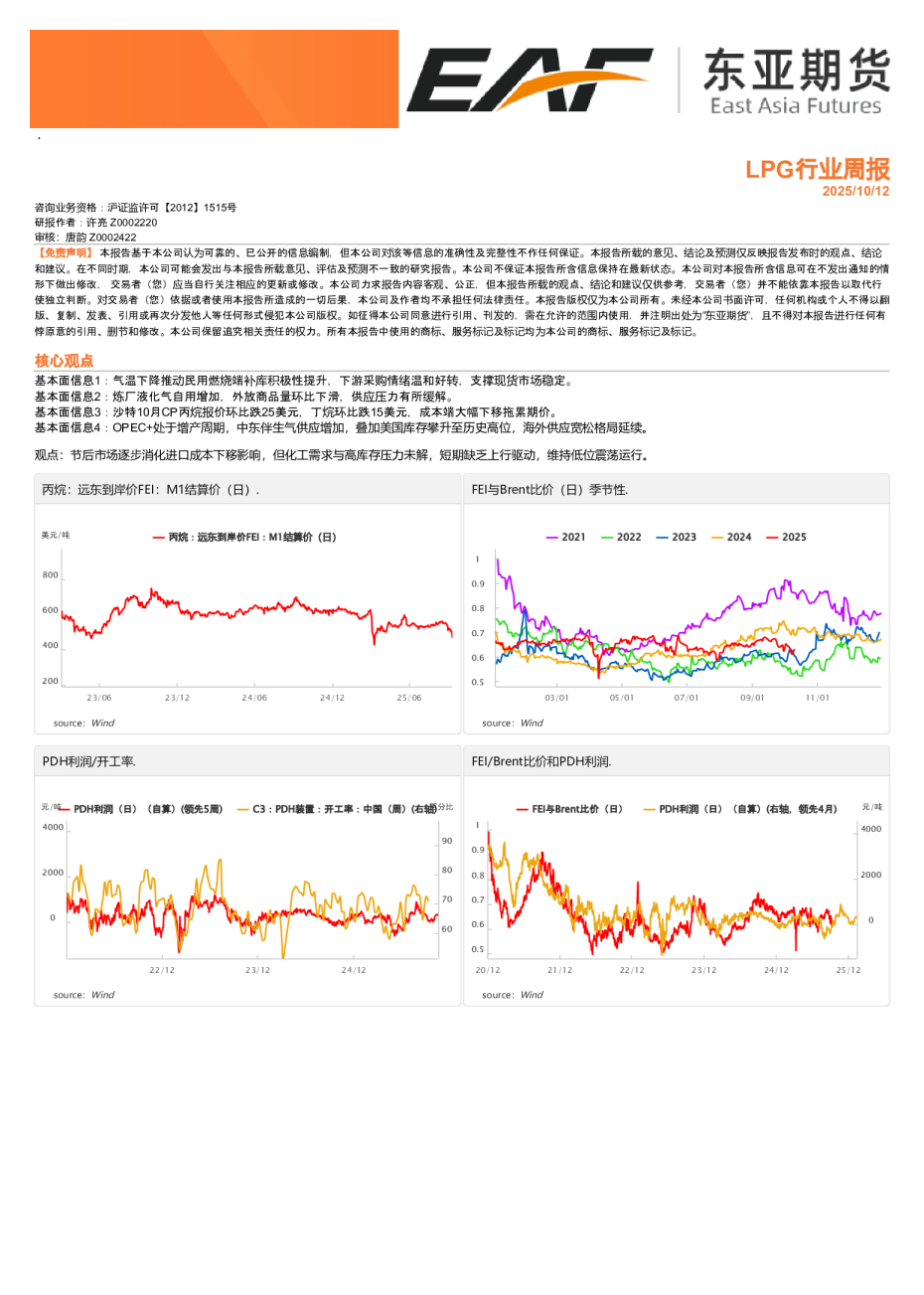Select the PDH利润/开工率 chart title

click(x=88, y=761)
